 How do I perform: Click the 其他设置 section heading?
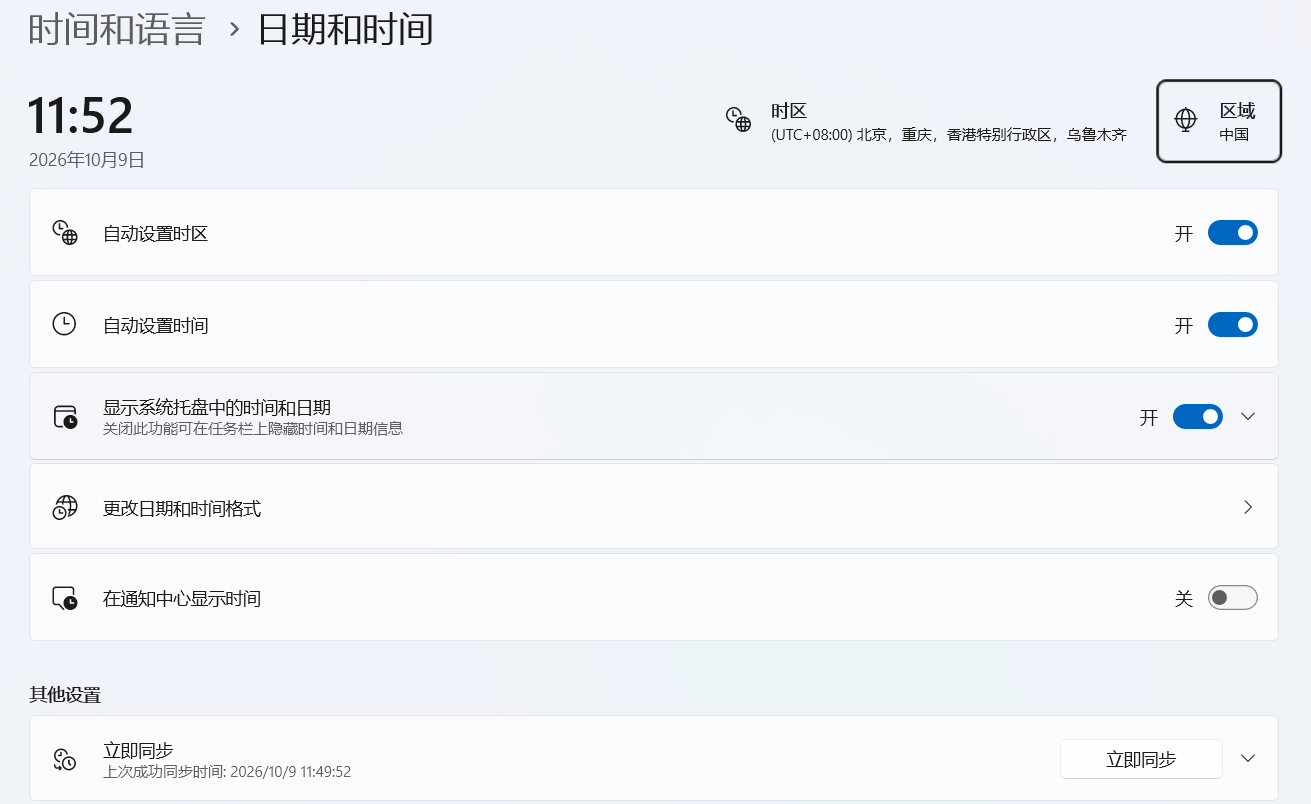(x=65, y=695)
